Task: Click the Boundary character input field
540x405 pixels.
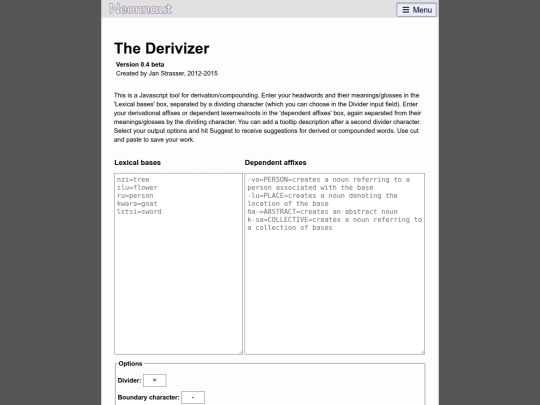Action: 193,397
